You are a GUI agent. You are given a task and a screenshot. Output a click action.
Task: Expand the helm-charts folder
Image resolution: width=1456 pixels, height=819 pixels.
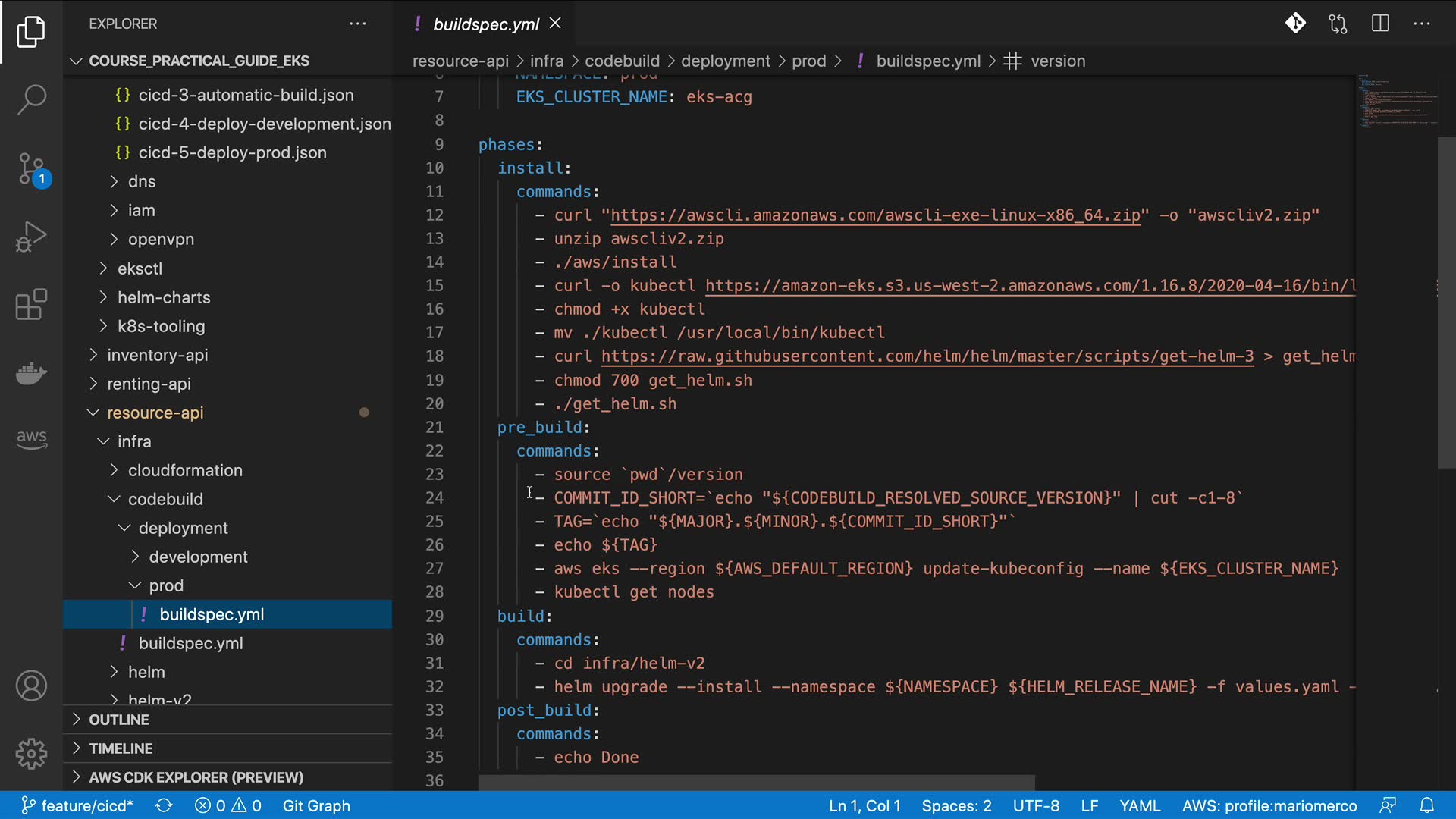(x=163, y=297)
